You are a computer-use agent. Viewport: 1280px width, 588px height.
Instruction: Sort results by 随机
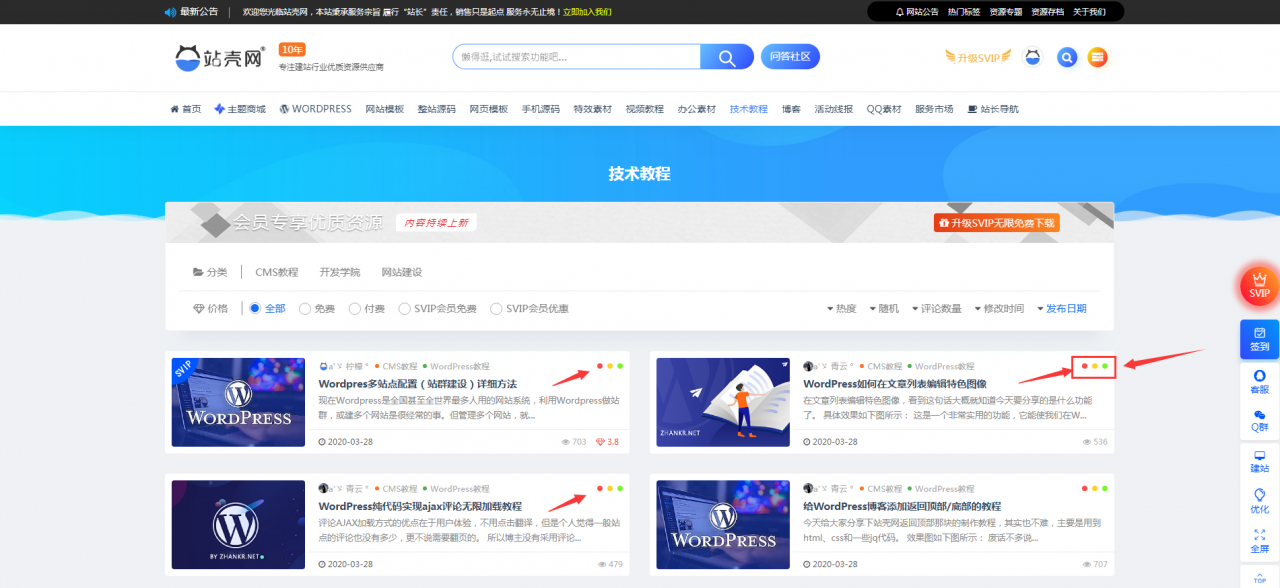click(883, 309)
